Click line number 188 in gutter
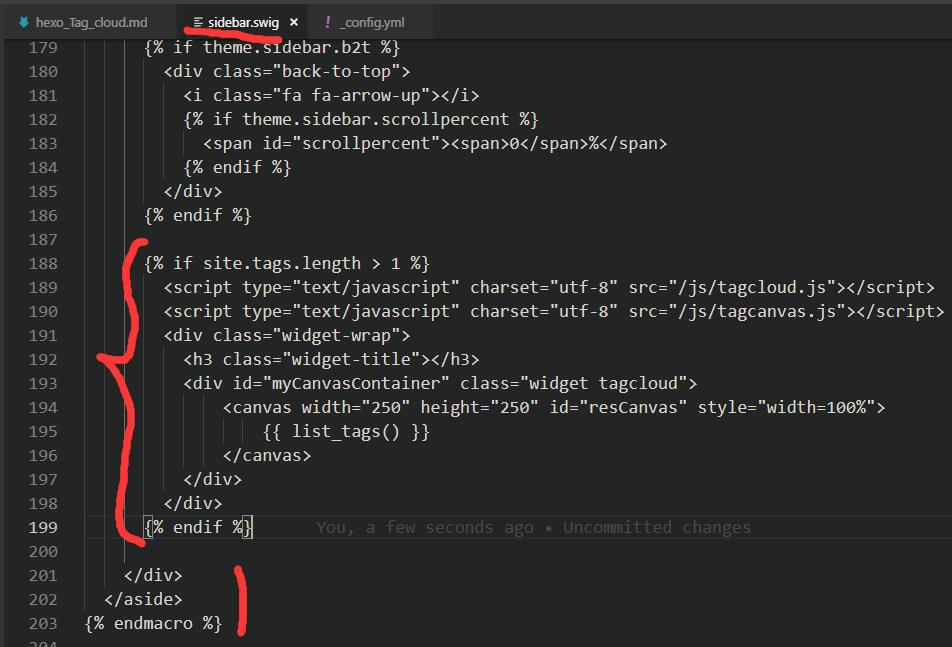Image resolution: width=952 pixels, height=647 pixels. point(43,263)
